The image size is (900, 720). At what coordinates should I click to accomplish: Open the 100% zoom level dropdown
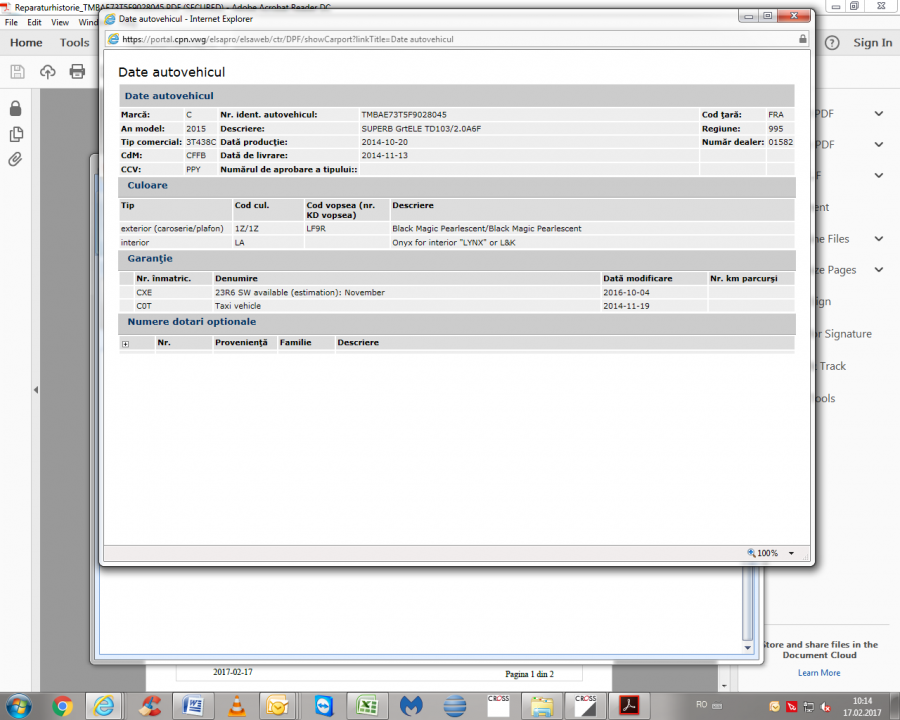point(791,553)
